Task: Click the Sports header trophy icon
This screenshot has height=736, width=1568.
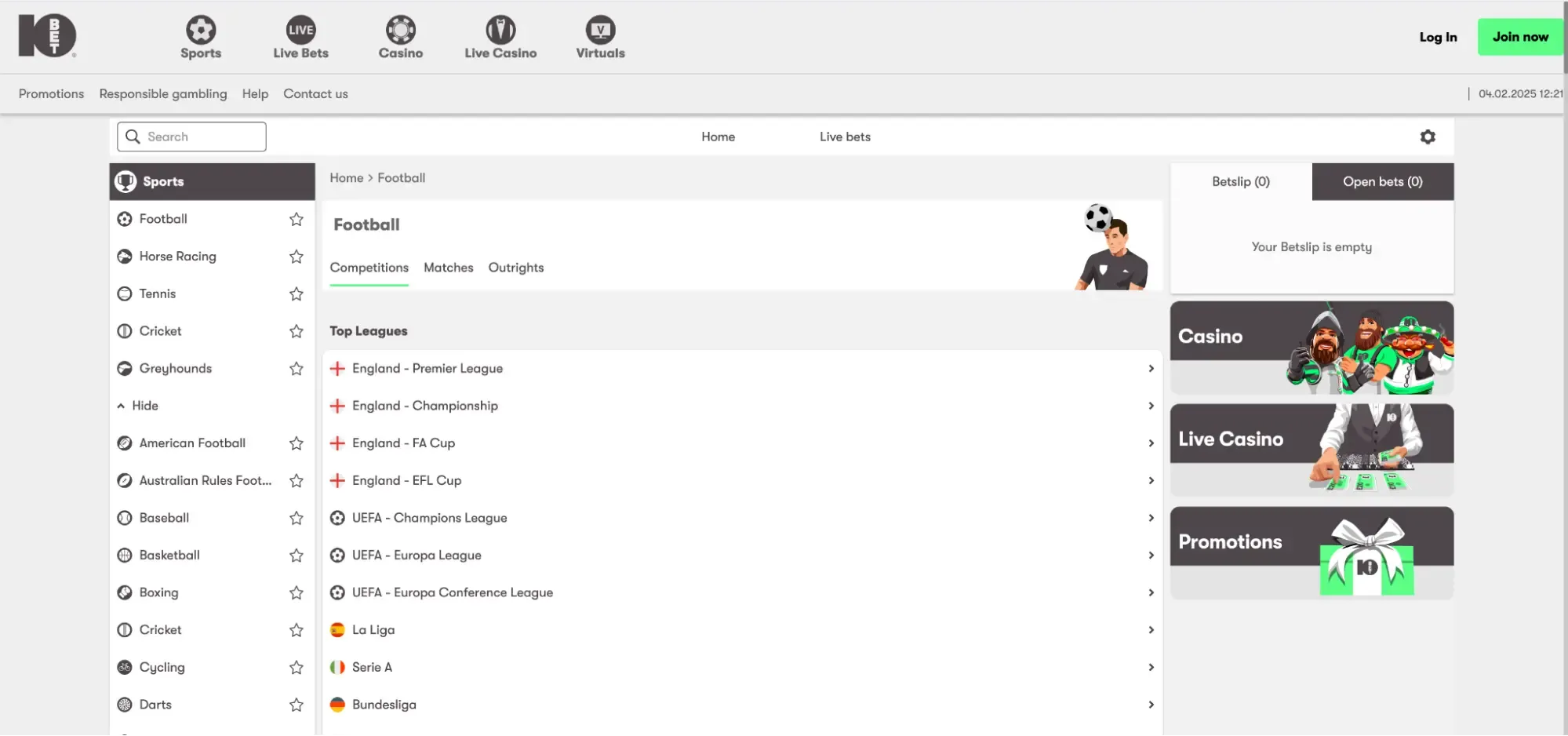Action: coord(126,181)
